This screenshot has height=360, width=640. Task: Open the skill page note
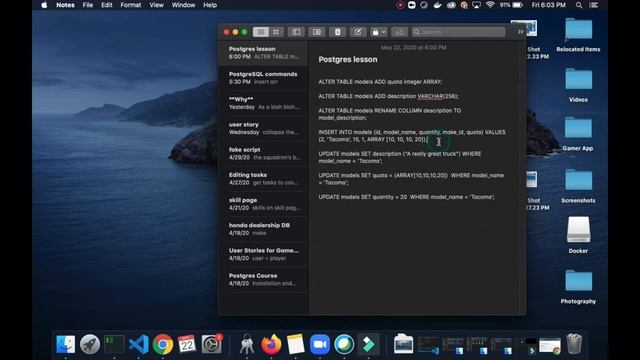[x=263, y=204]
